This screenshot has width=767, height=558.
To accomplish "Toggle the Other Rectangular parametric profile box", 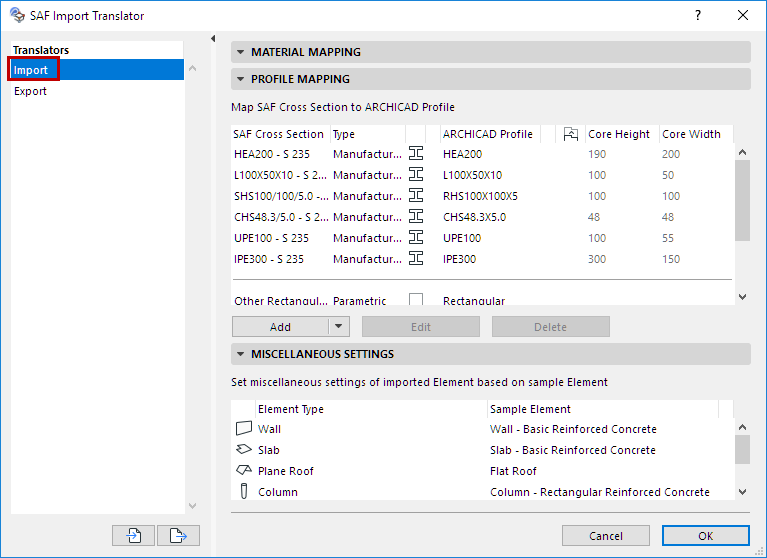I will point(416,300).
